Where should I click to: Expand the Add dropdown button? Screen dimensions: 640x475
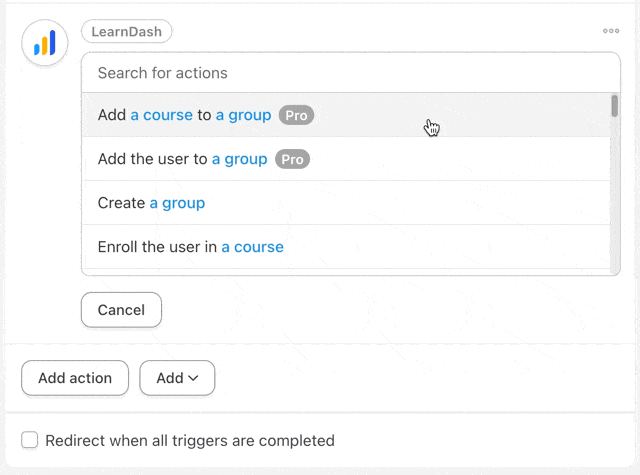[177, 378]
